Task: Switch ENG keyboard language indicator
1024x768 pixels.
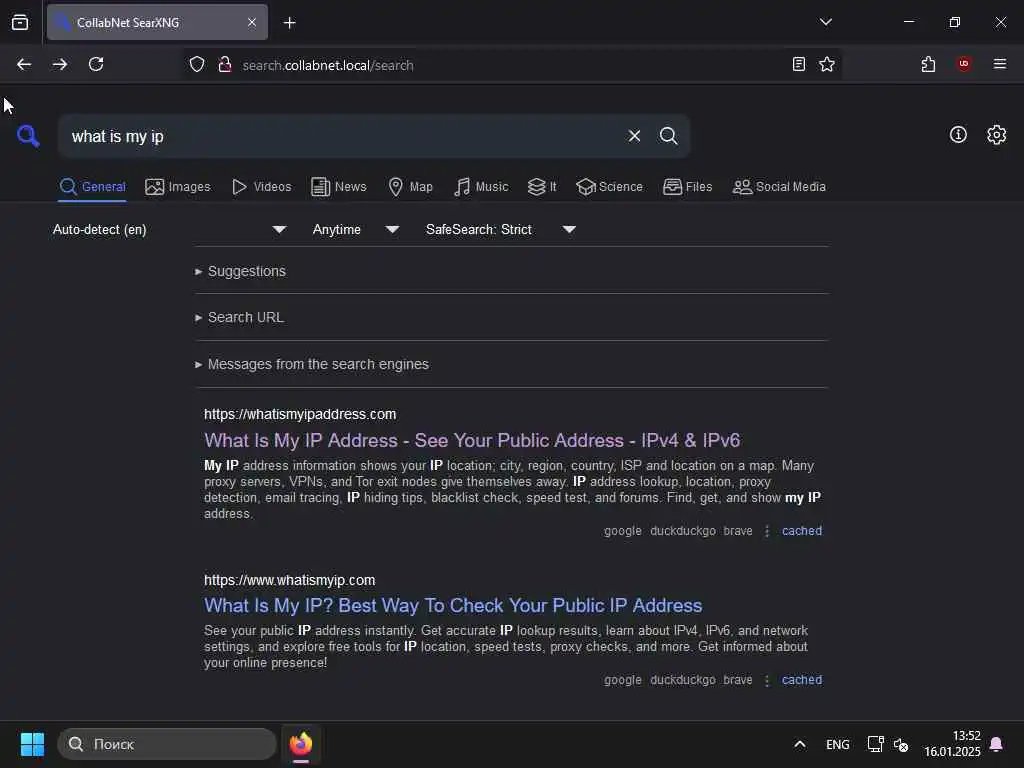Action: click(837, 744)
